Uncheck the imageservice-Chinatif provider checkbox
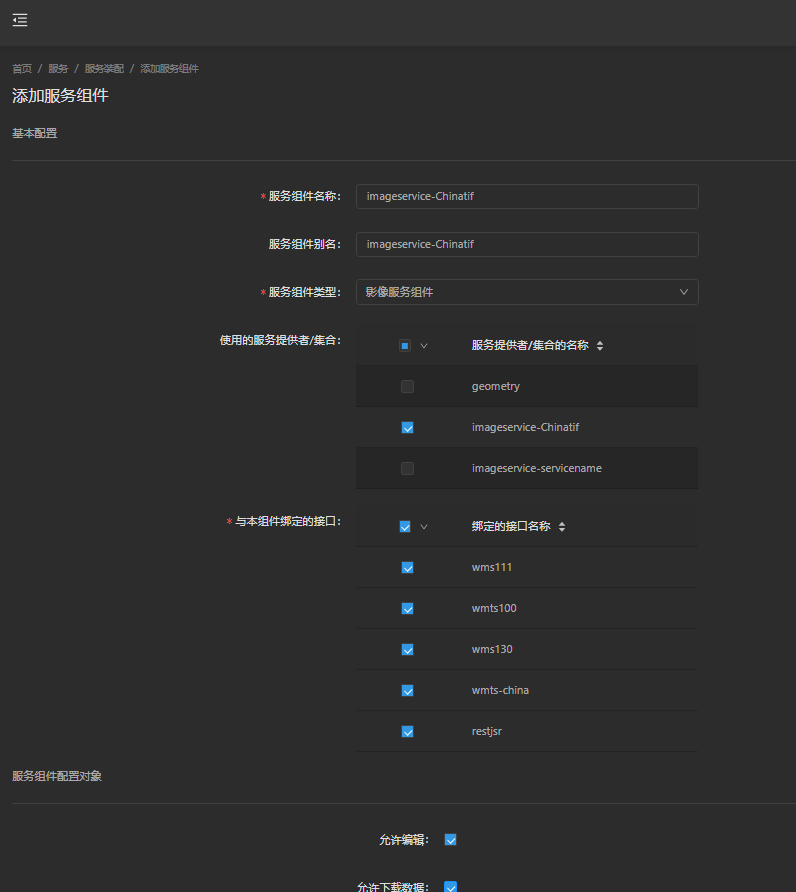796x892 pixels. 407,428
